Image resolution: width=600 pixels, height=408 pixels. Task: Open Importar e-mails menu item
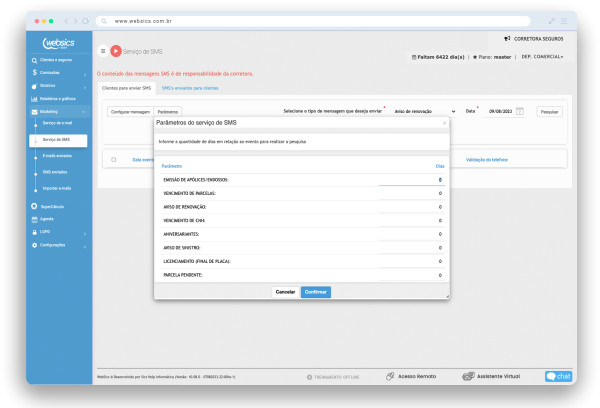coord(57,188)
